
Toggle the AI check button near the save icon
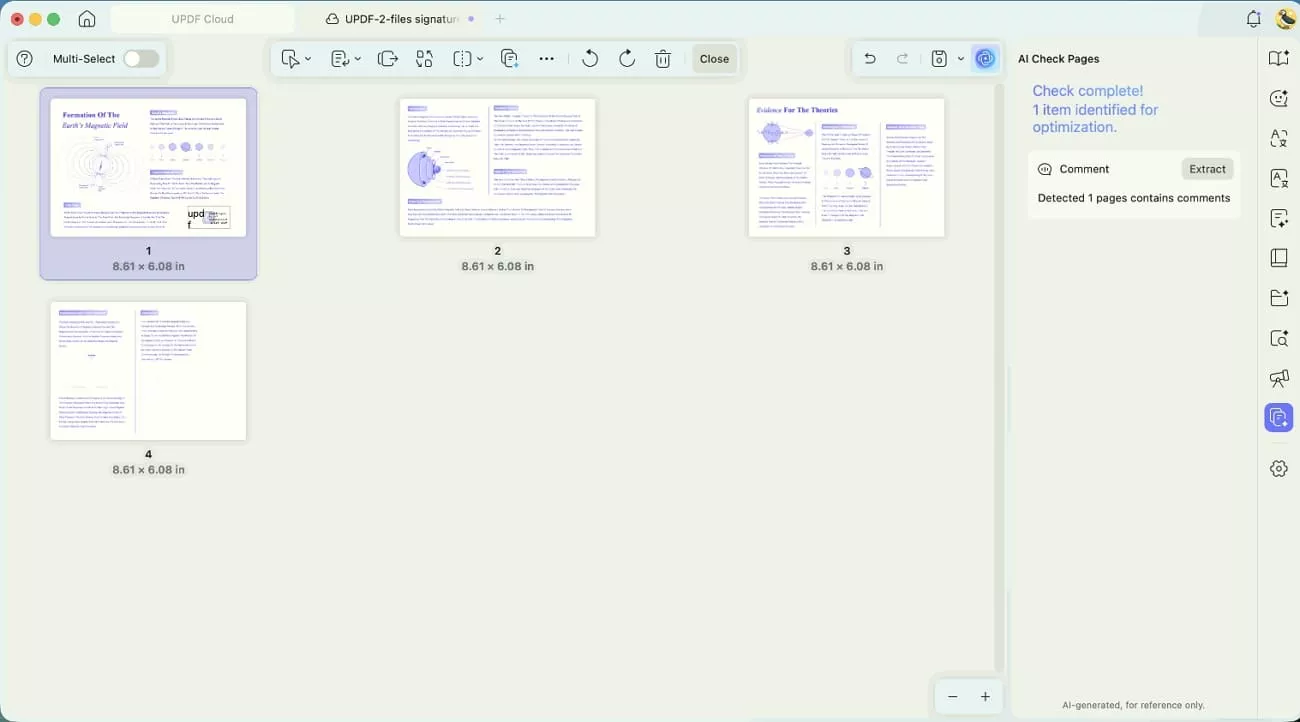click(985, 58)
